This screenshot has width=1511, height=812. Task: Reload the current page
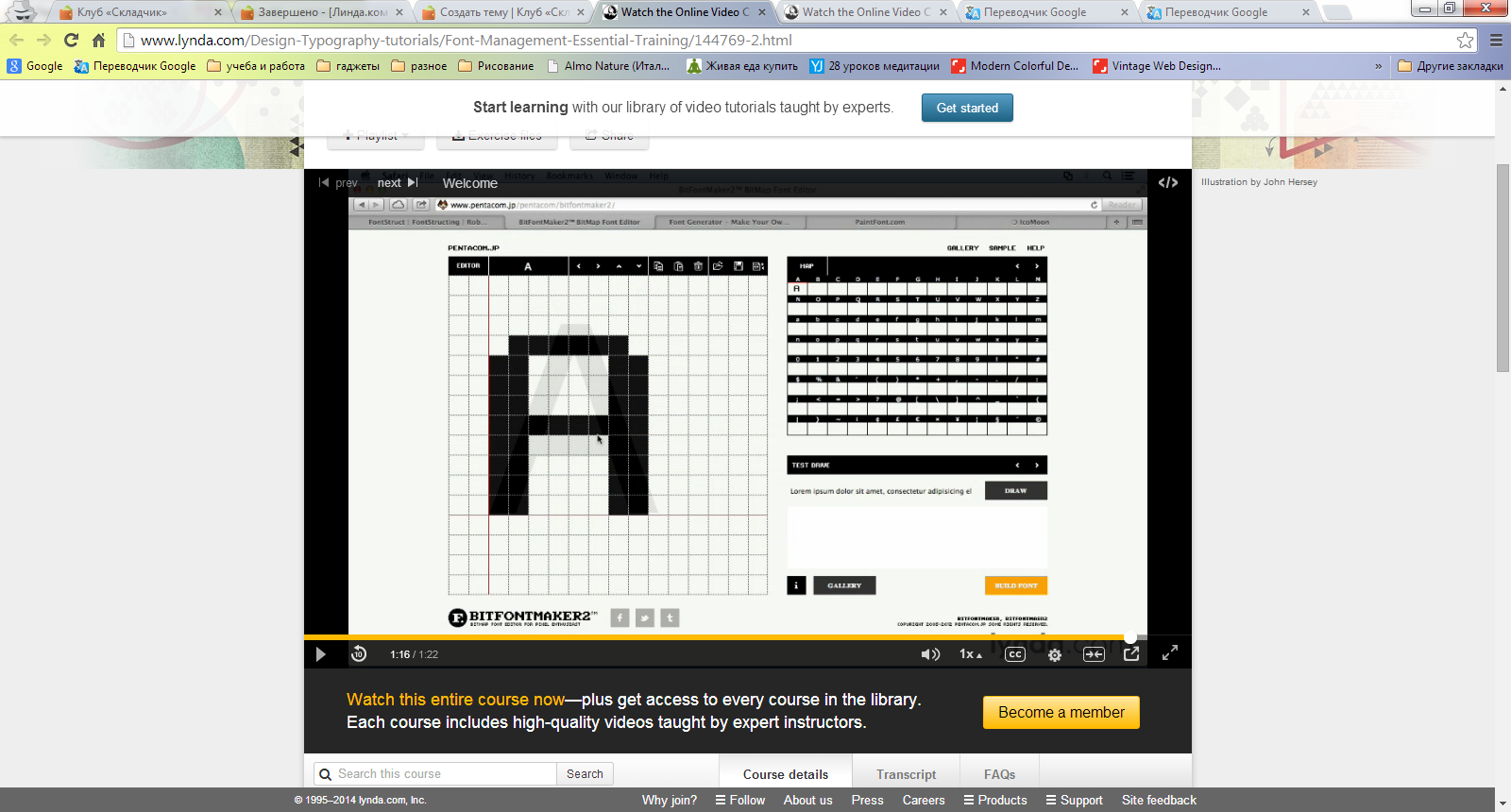pos(71,40)
